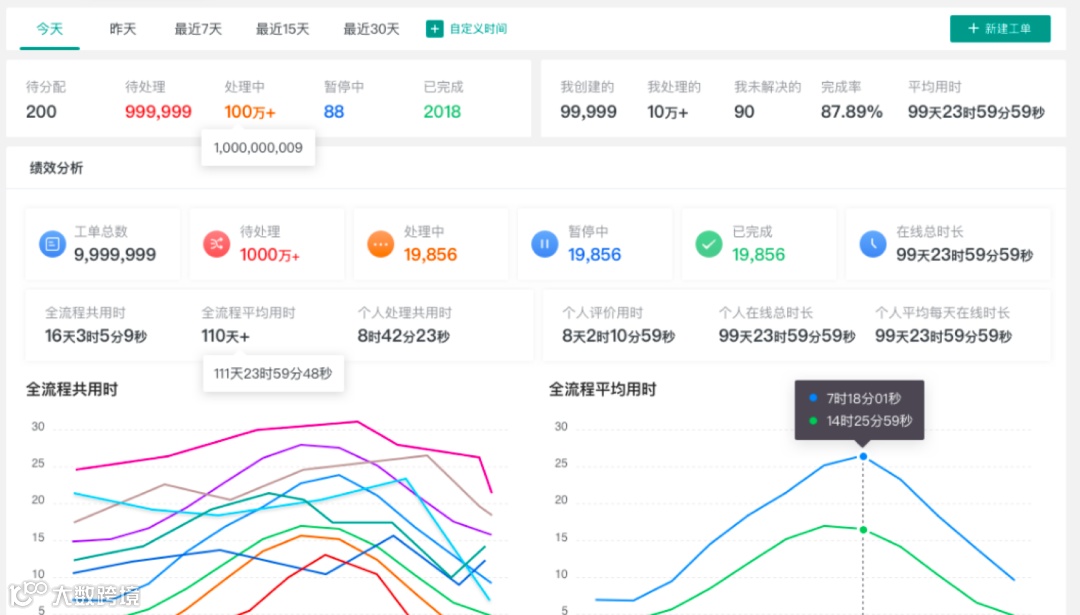Click the orange 处理中 dots icon

pos(380,244)
